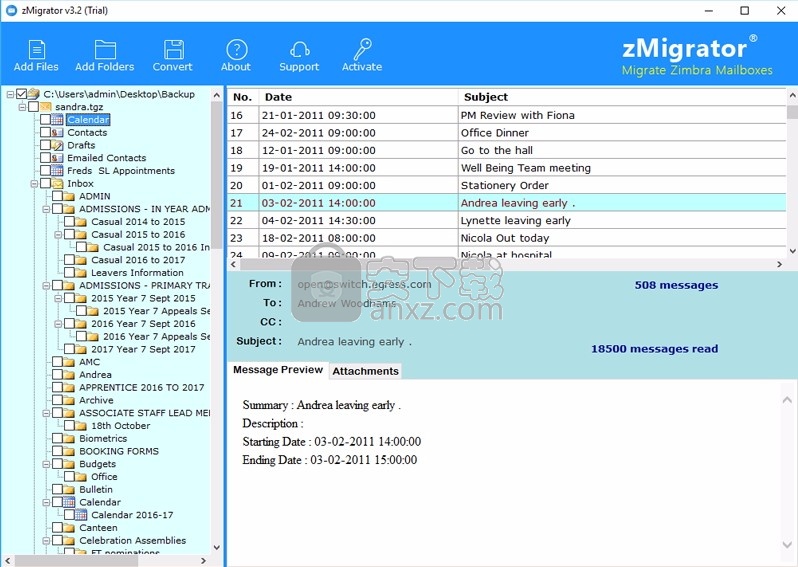
Task: Check the top-level Calendar folder checkbox
Action: [x=45, y=120]
